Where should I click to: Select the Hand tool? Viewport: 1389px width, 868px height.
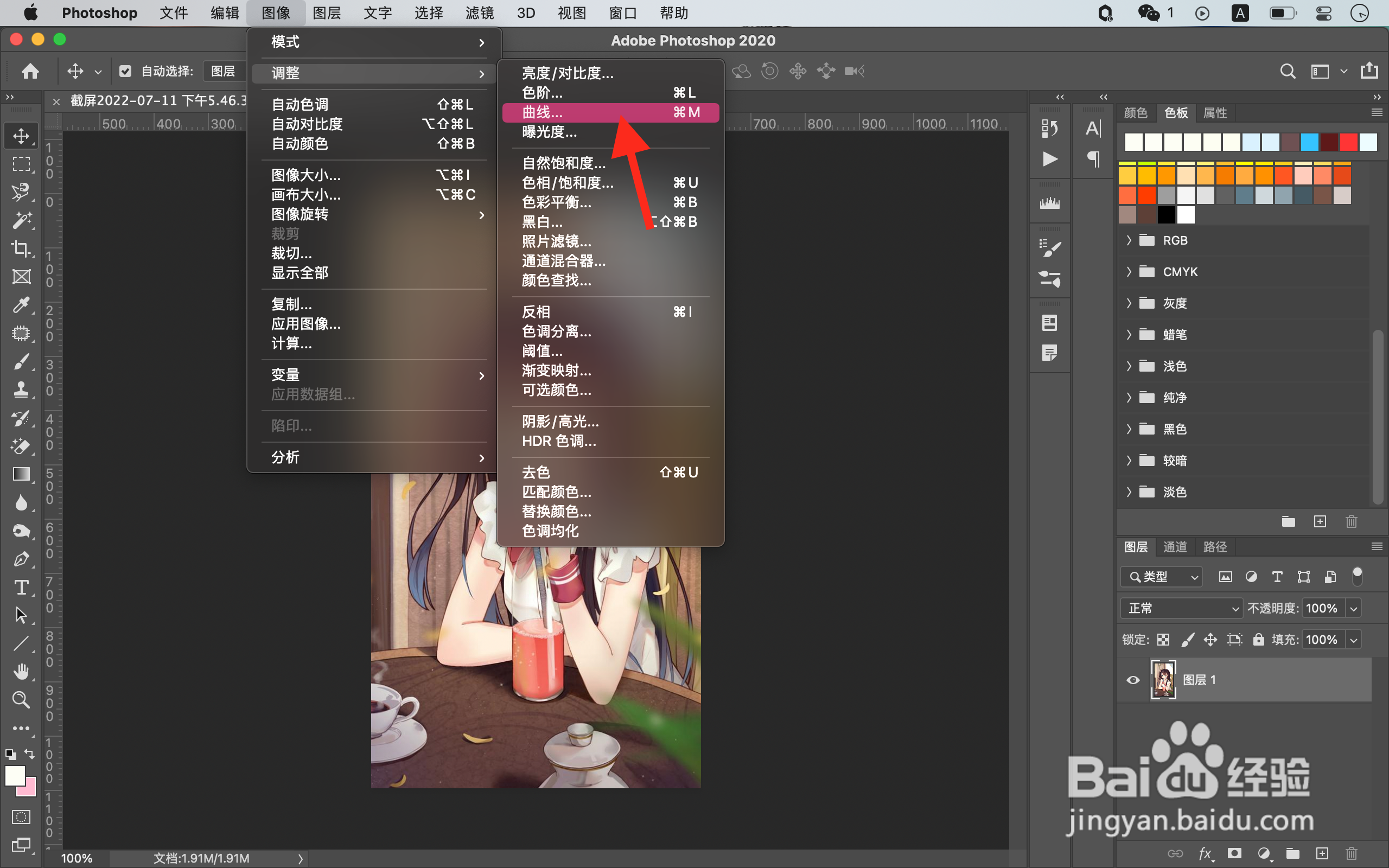[21, 672]
